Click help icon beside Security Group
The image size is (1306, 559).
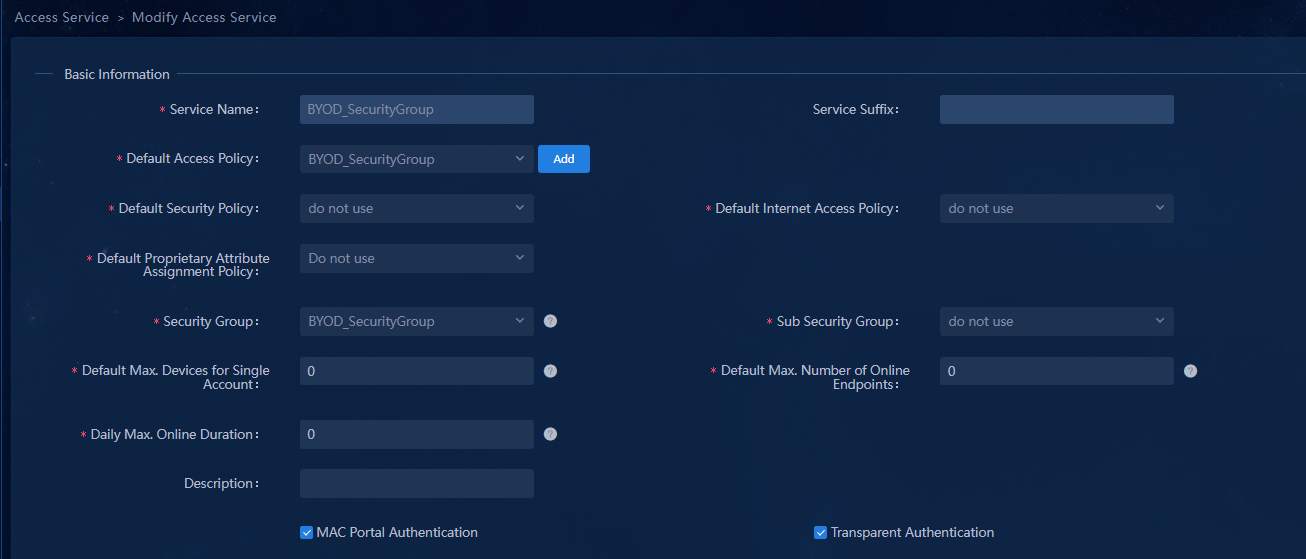(550, 321)
